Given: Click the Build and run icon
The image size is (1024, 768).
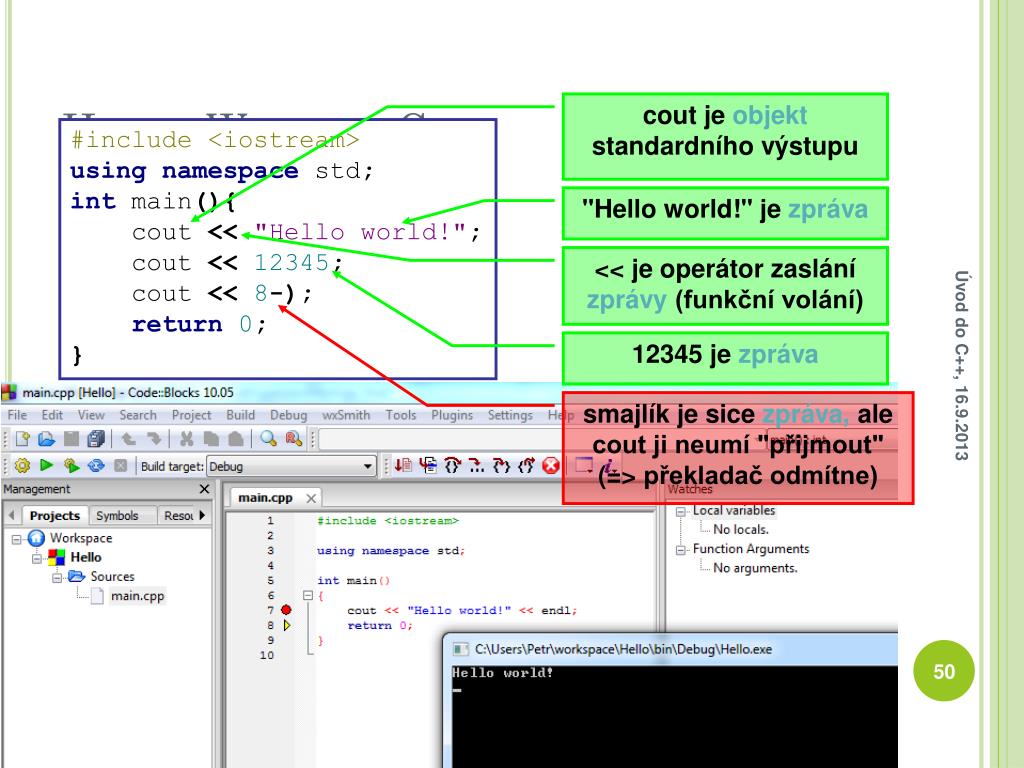Looking at the screenshot, I should pos(72,466).
